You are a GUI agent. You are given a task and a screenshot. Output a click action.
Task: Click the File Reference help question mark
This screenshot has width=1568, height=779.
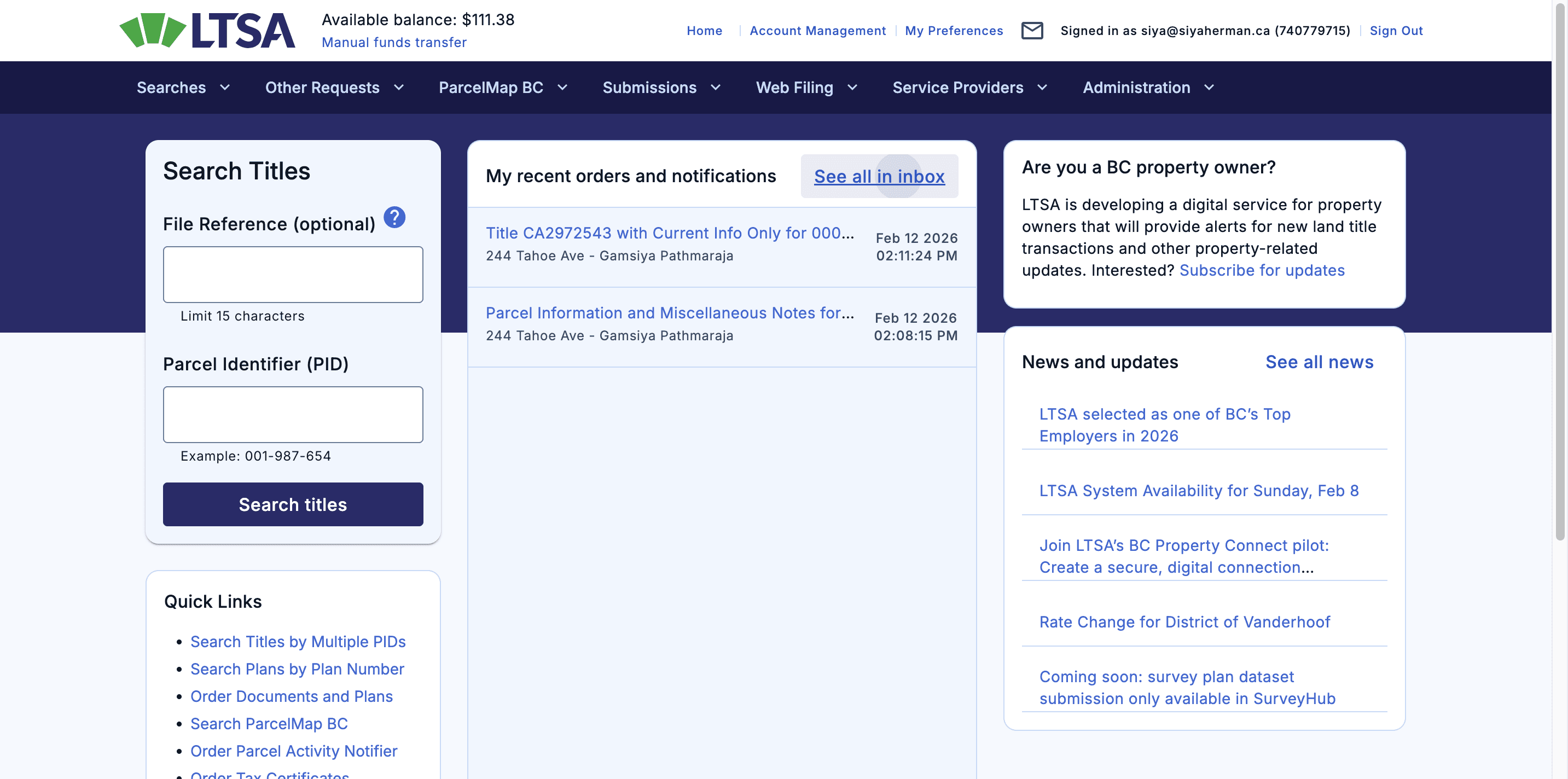click(x=394, y=217)
